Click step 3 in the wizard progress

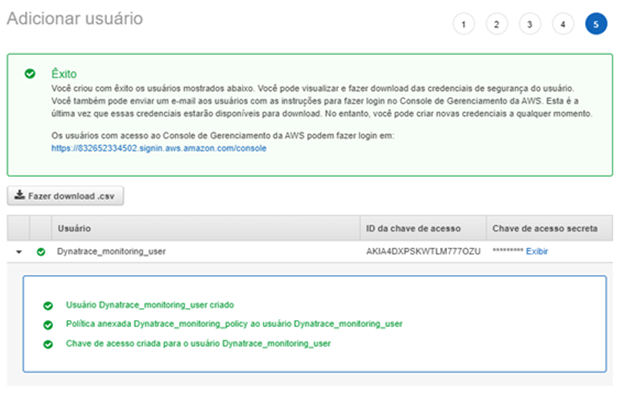[x=530, y=24]
